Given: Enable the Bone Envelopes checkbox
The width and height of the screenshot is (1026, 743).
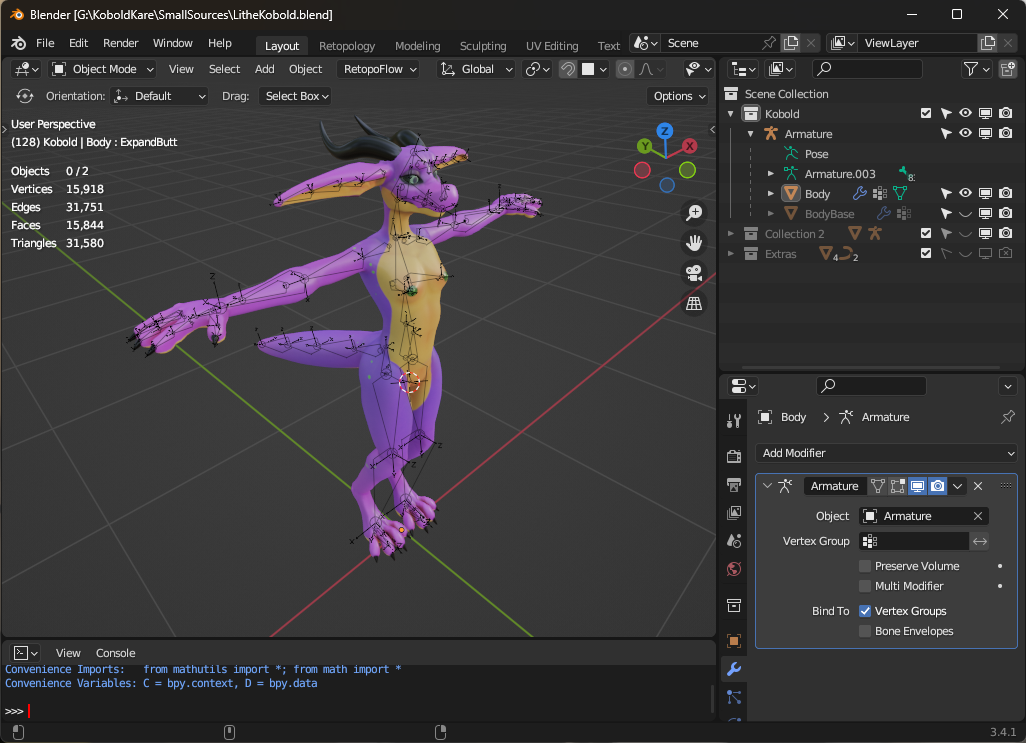Looking at the screenshot, I should pos(865,631).
